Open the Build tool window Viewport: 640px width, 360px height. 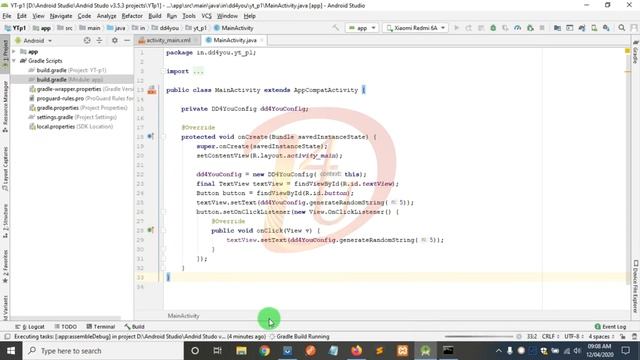[x=134, y=327]
